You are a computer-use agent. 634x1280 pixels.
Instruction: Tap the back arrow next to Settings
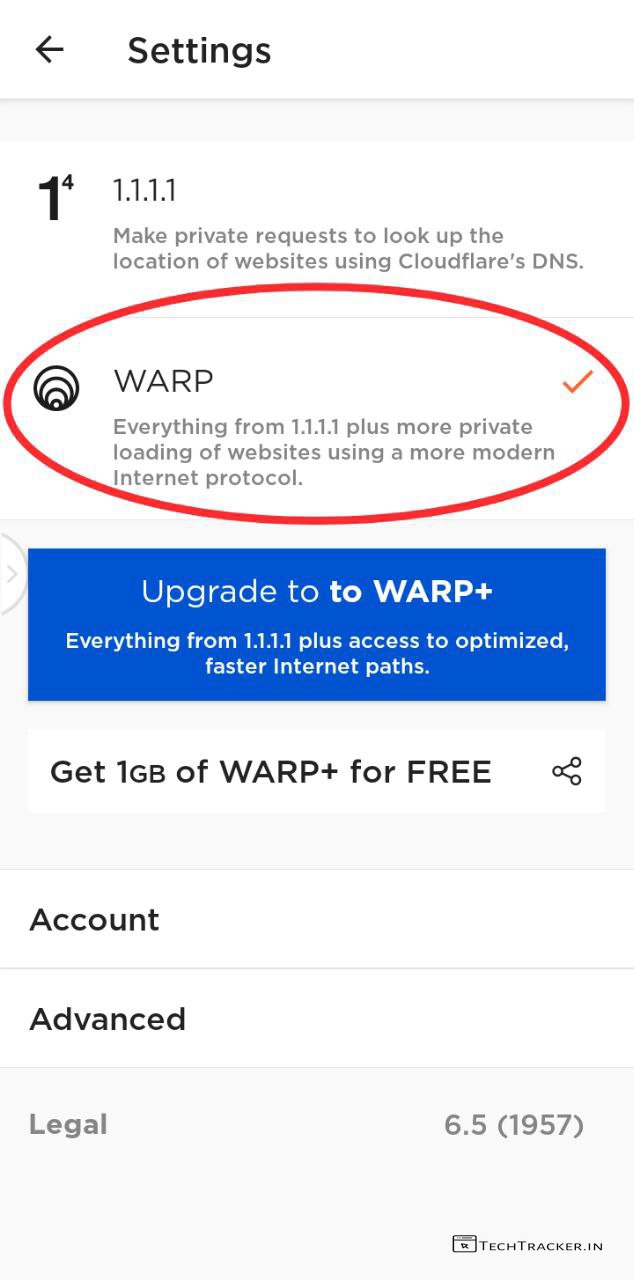tap(49, 50)
